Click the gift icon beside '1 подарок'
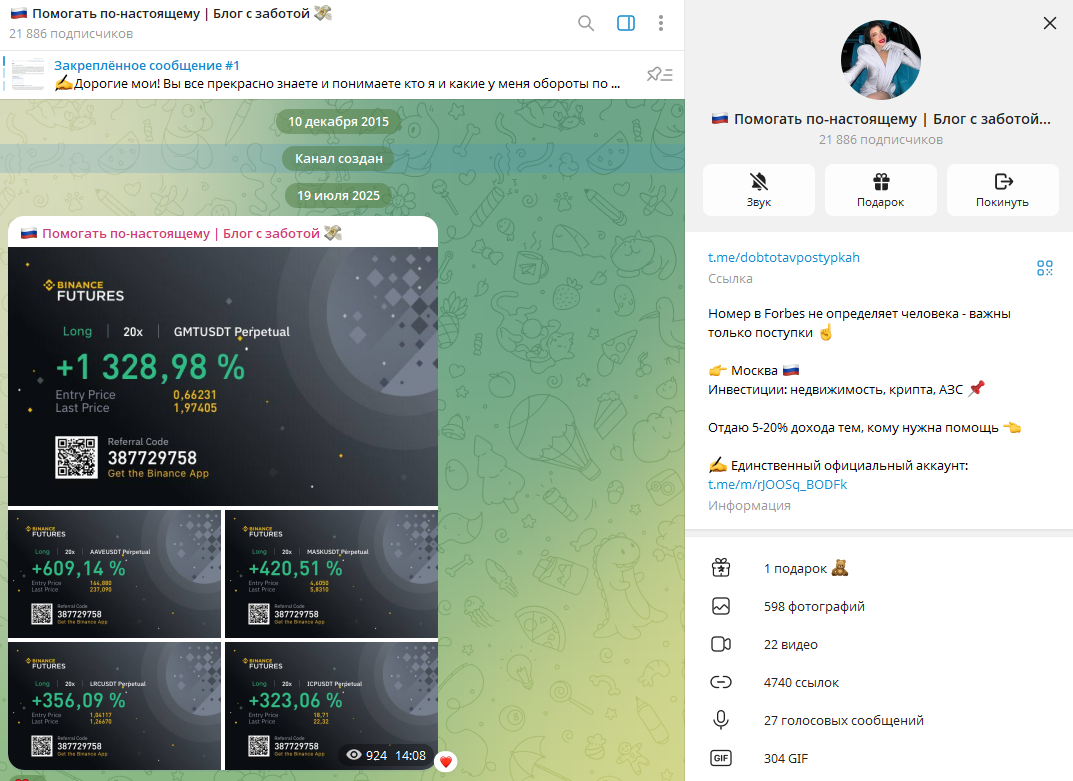This screenshot has height=781, width=1073. (x=721, y=567)
